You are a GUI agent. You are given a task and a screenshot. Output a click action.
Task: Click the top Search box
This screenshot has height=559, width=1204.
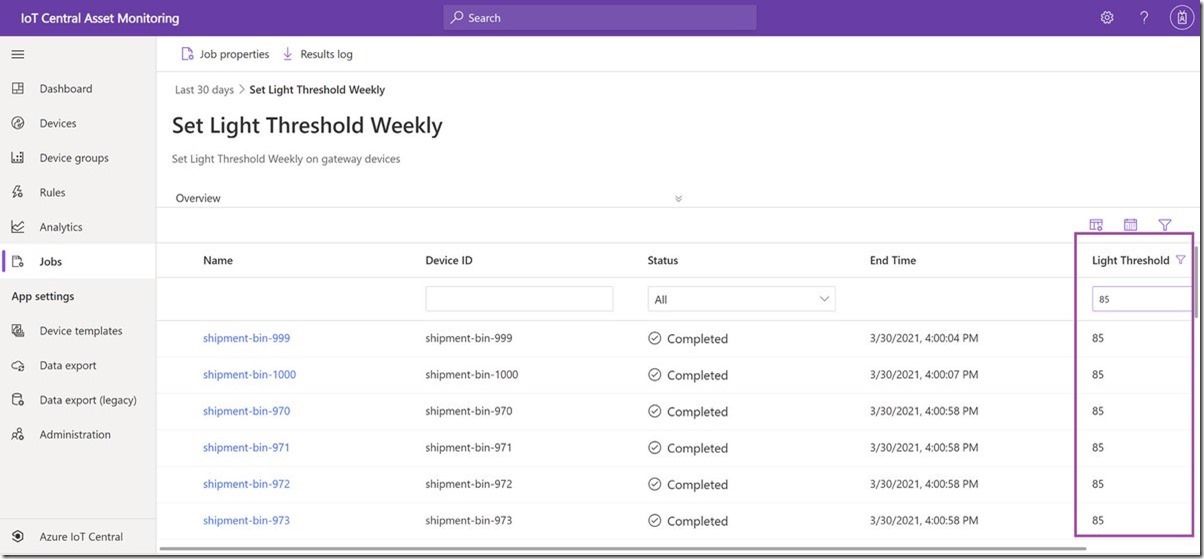(600, 18)
